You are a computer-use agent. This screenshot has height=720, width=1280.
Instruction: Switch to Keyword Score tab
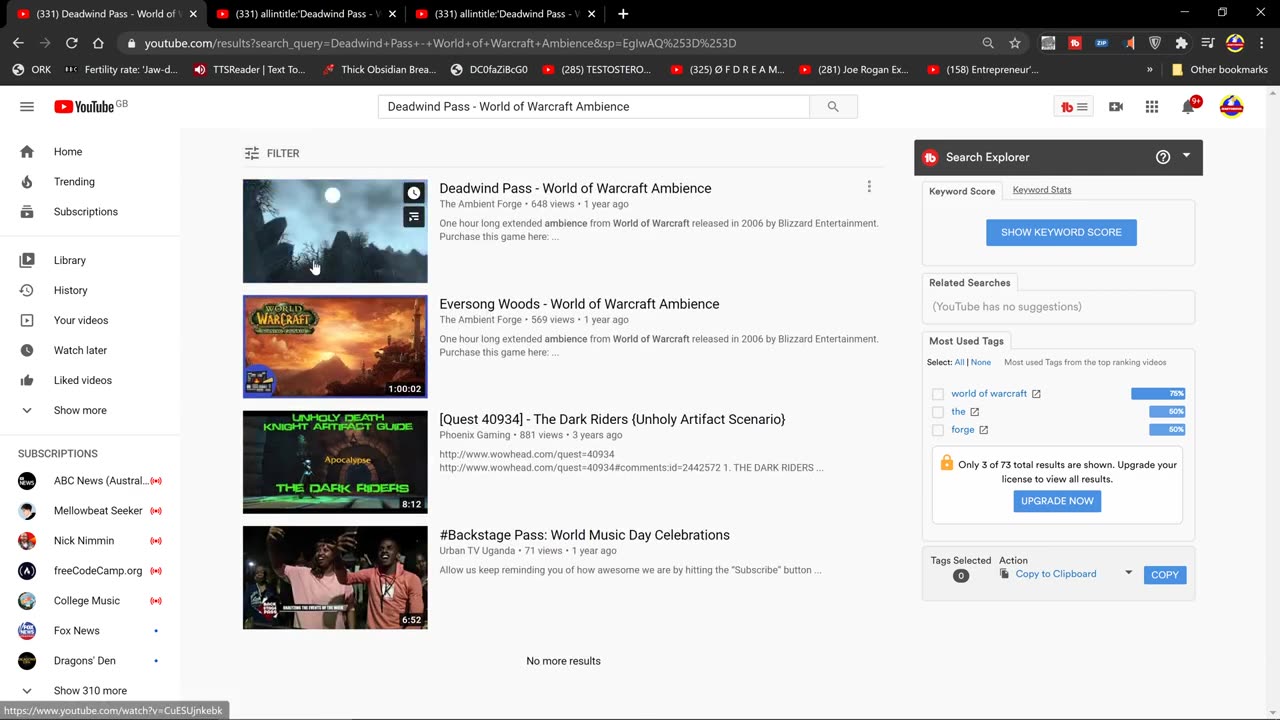962,191
